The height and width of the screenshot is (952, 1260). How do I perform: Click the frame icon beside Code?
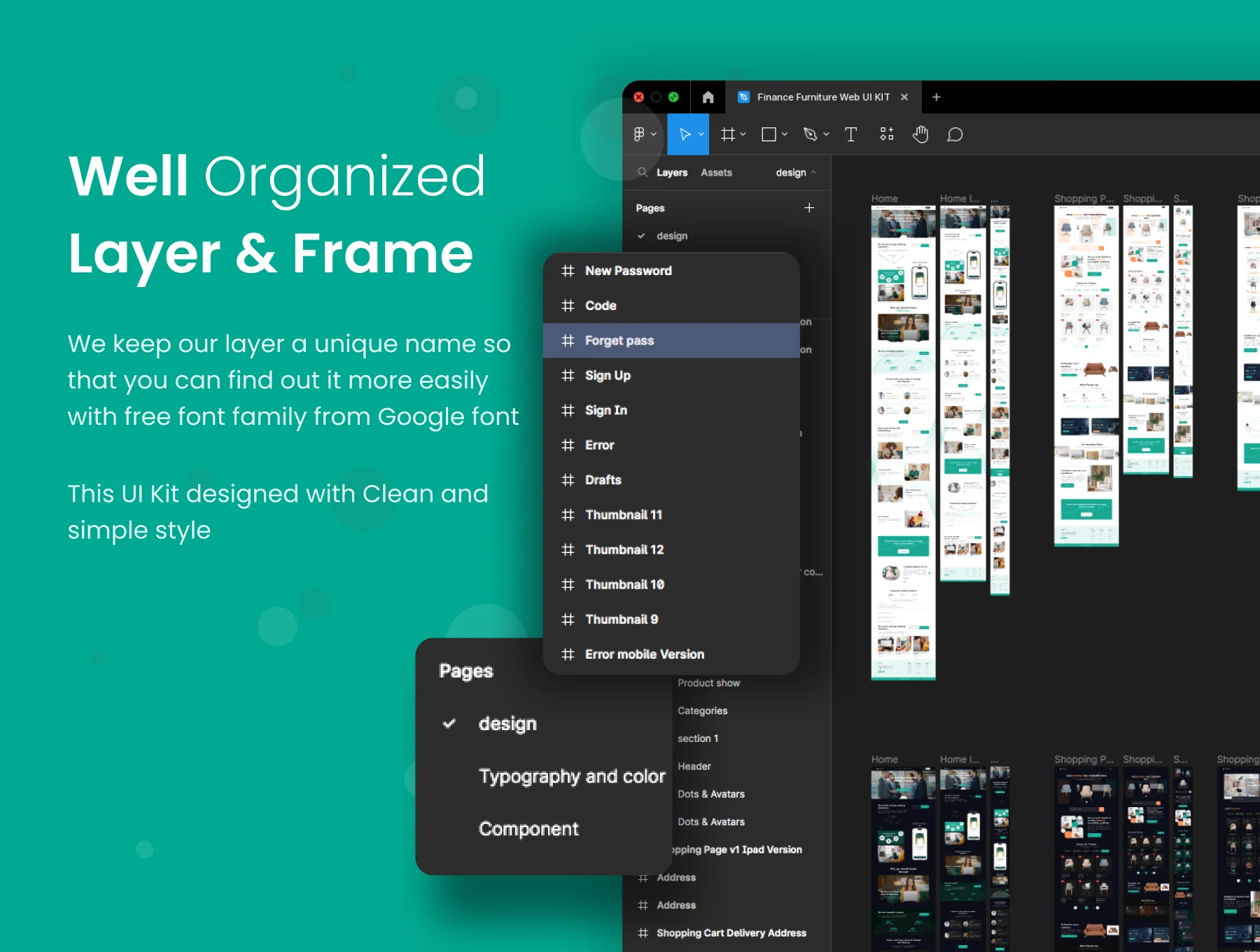pos(568,306)
